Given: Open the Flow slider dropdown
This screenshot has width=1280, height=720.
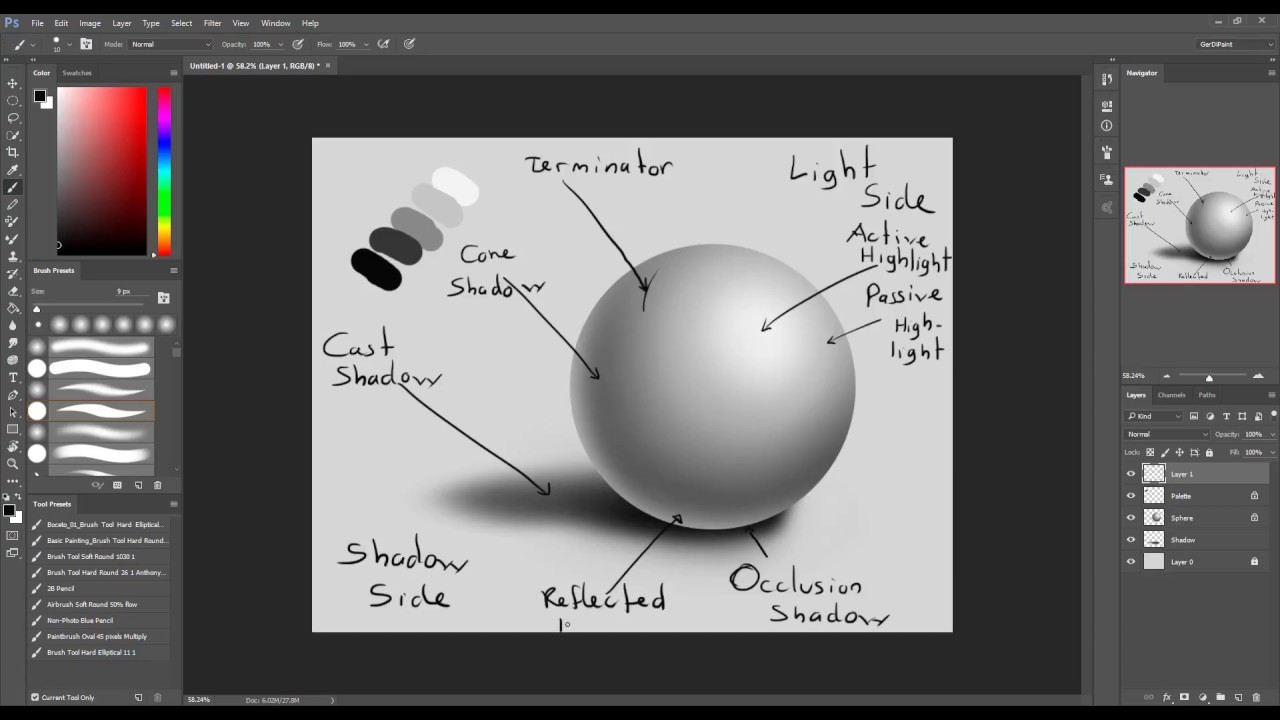Looking at the screenshot, I should coord(366,44).
